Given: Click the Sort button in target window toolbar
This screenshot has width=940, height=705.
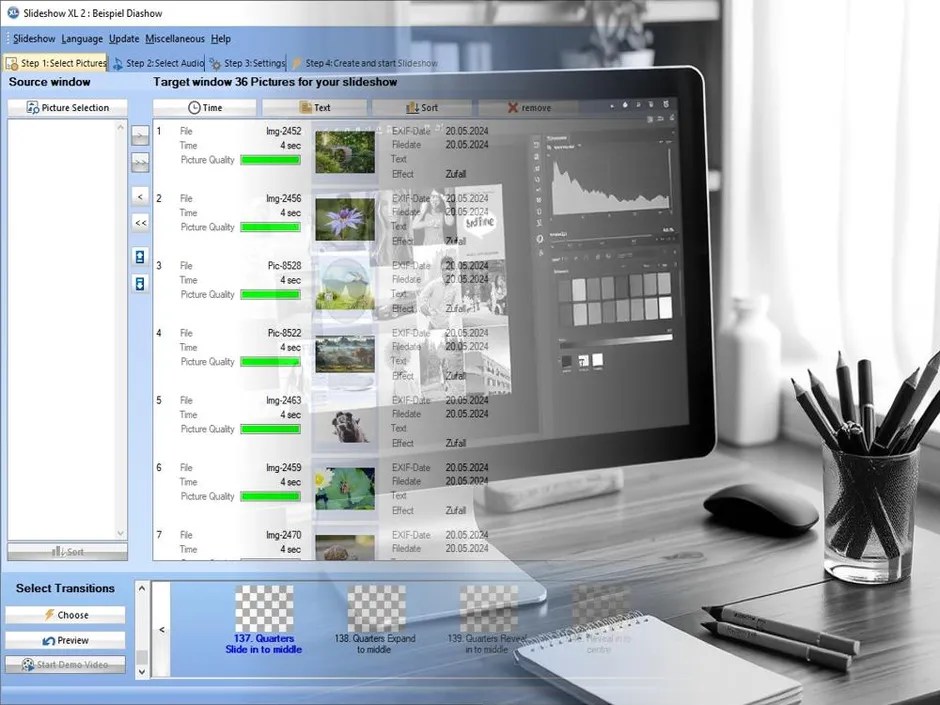Looking at the screenshot, I should click(422, 108).
